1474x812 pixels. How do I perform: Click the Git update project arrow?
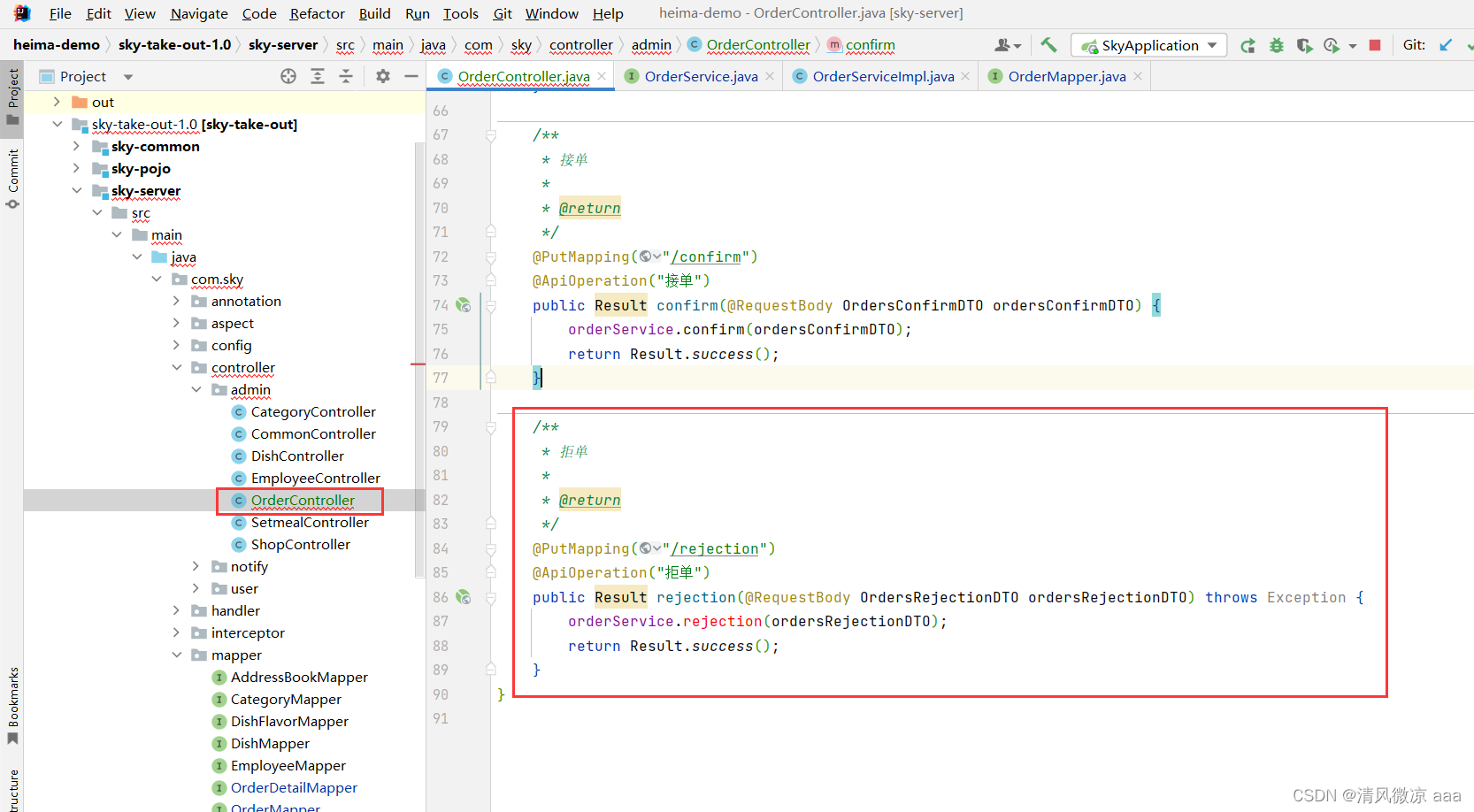click(x=1446, y=45)
